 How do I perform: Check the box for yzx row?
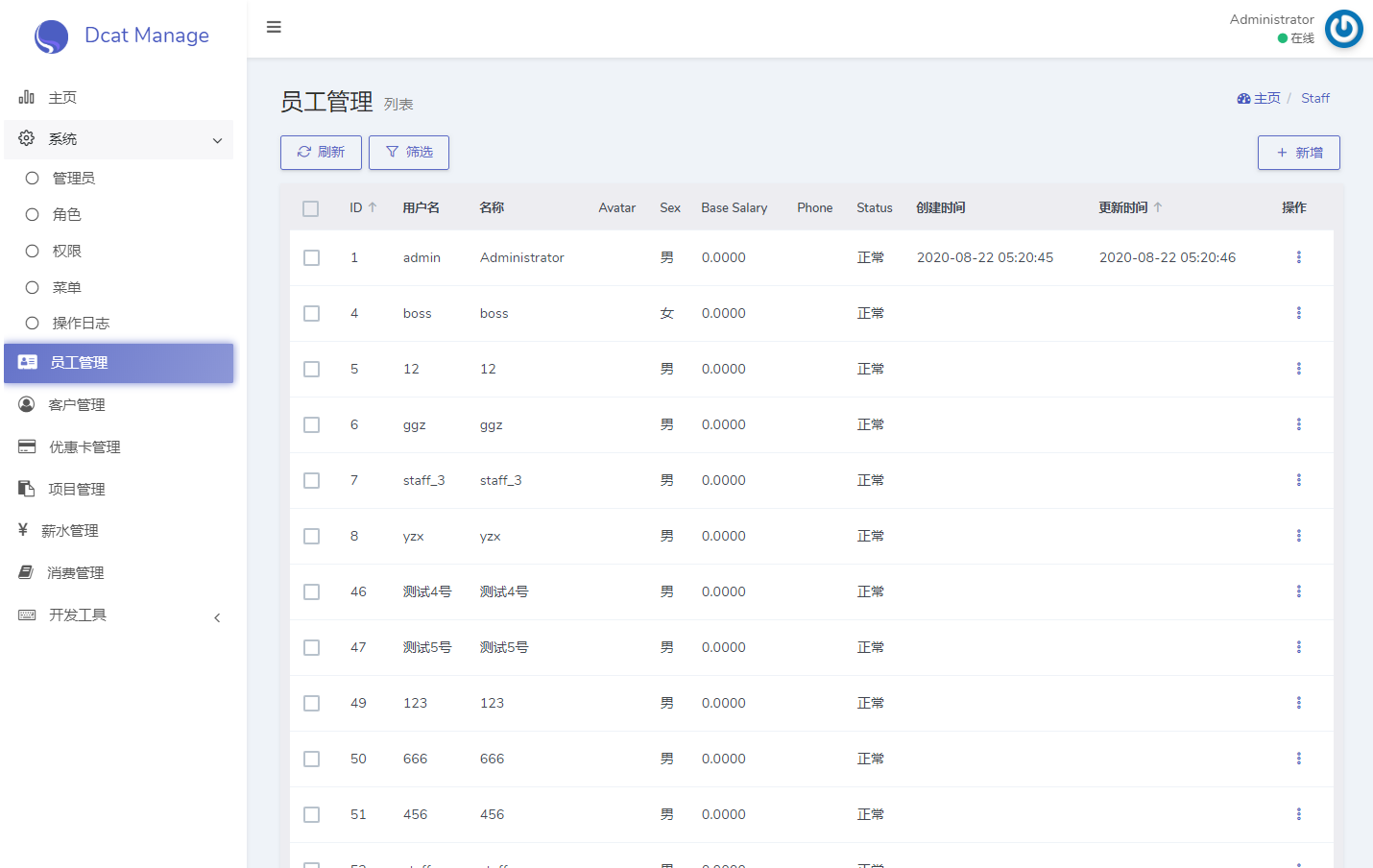tap(311, 536)
